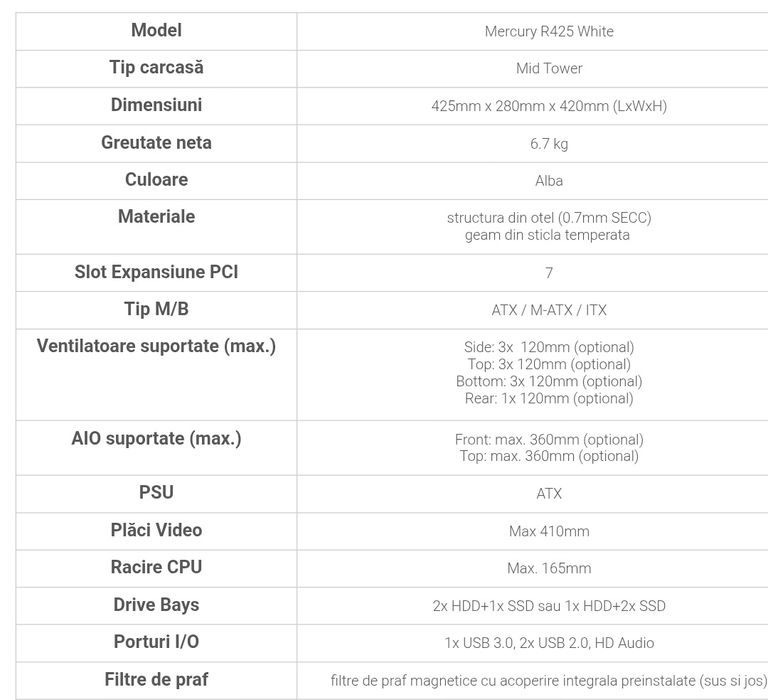768x700 pixels.
Task: Click the AIO suportate (max.) label
Action: (156, 438)
